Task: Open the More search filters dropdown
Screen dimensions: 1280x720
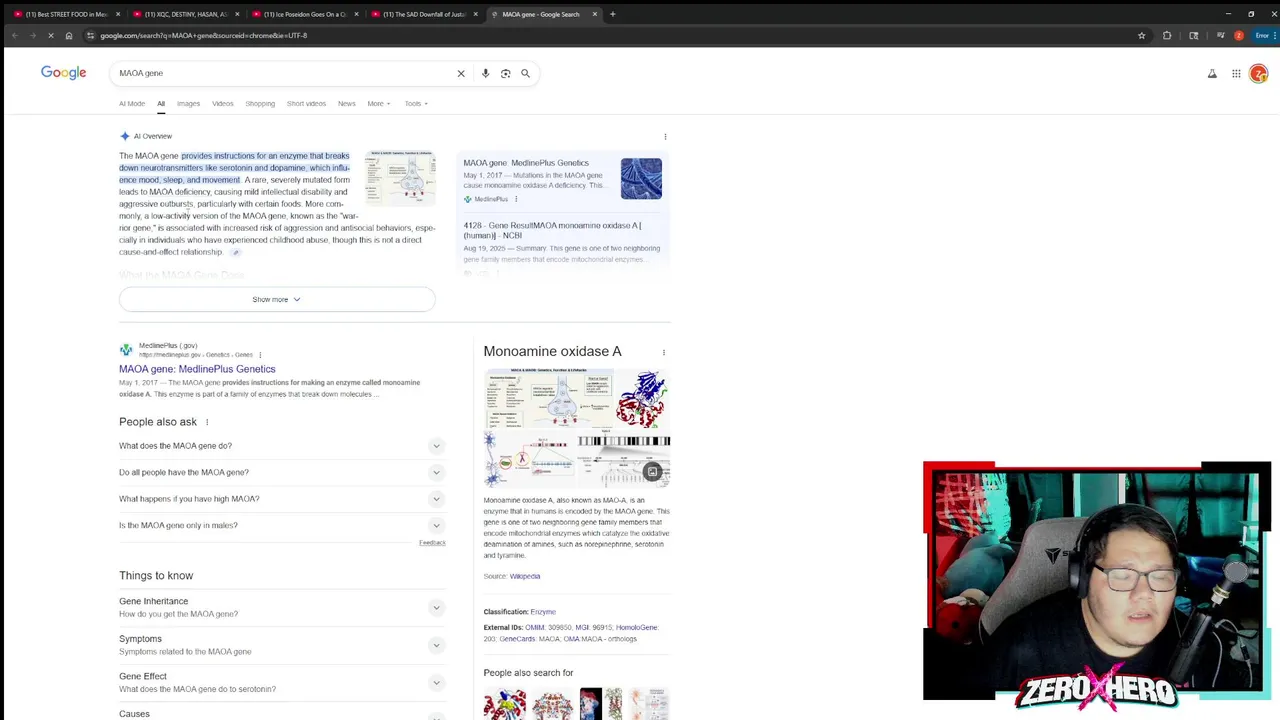Action: pos(378,103)
